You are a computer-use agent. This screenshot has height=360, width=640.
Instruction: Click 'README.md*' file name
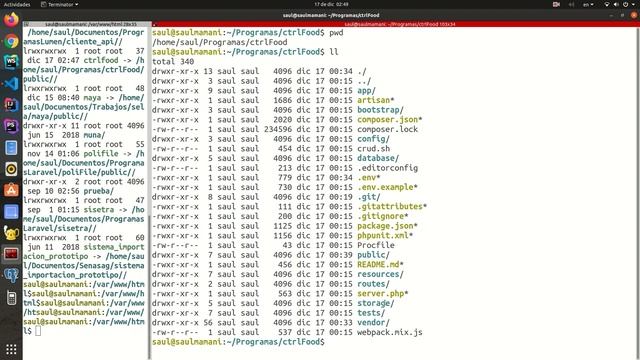pyautogui.click(x=380, y=264)
